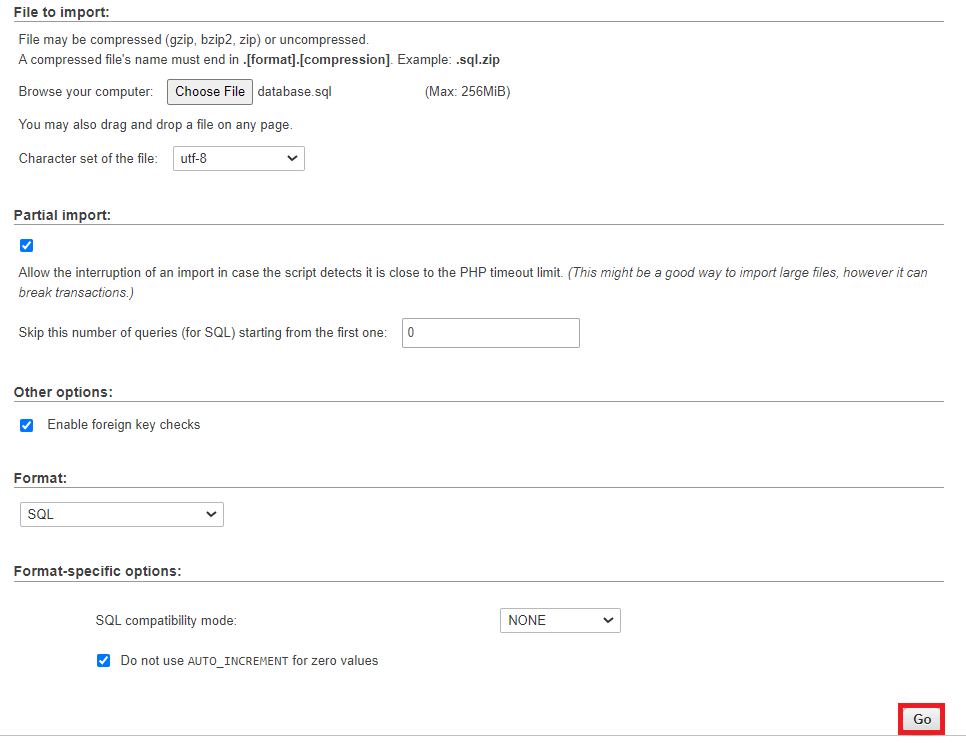This screenshot has width=966, height=743.
Task: Click inside the skip queries number field
Action: point(490,332)
